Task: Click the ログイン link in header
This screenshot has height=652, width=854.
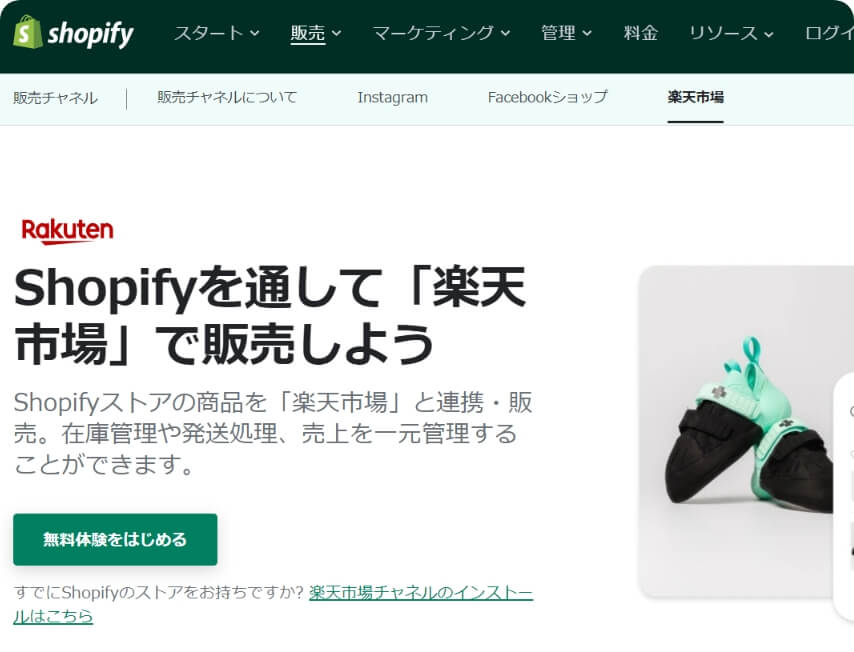Action: pos(829,33)
